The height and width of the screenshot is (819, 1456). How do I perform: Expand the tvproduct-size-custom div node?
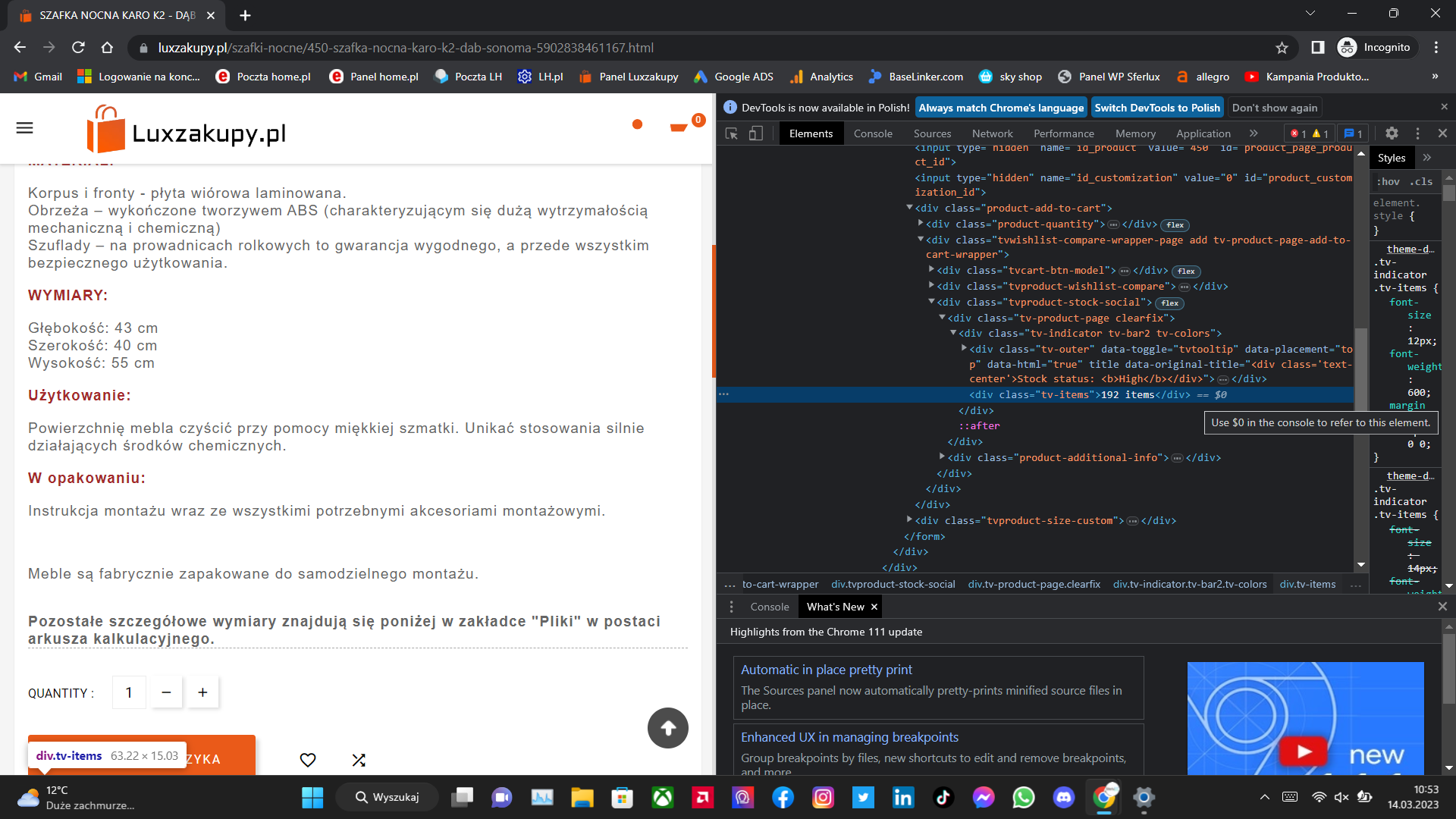(910, 520)
